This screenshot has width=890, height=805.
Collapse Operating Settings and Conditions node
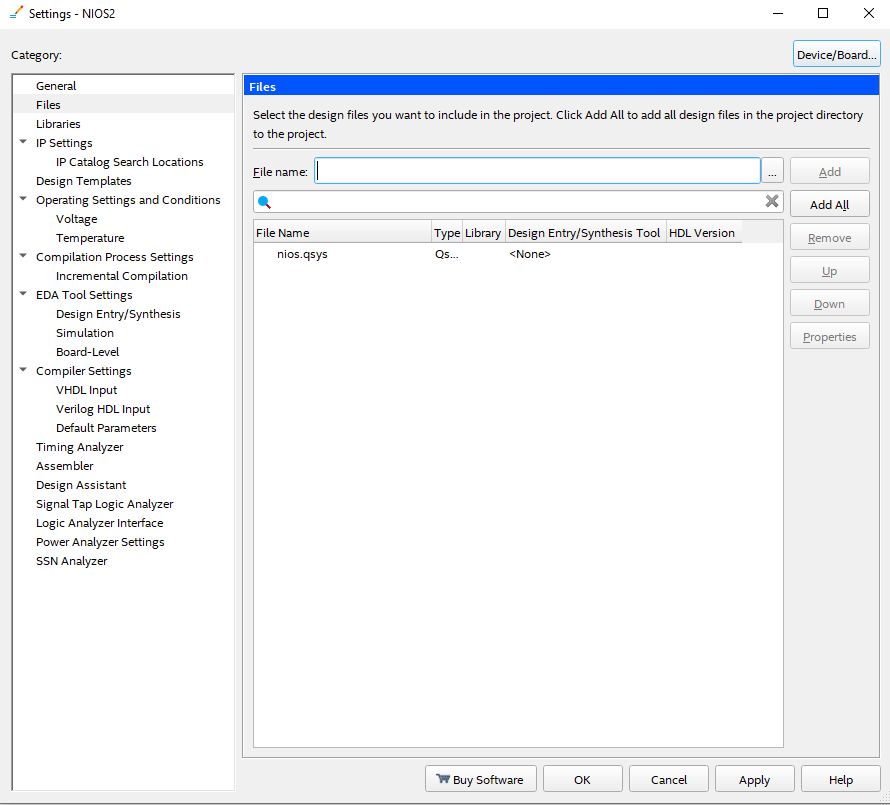coord(23,199)
